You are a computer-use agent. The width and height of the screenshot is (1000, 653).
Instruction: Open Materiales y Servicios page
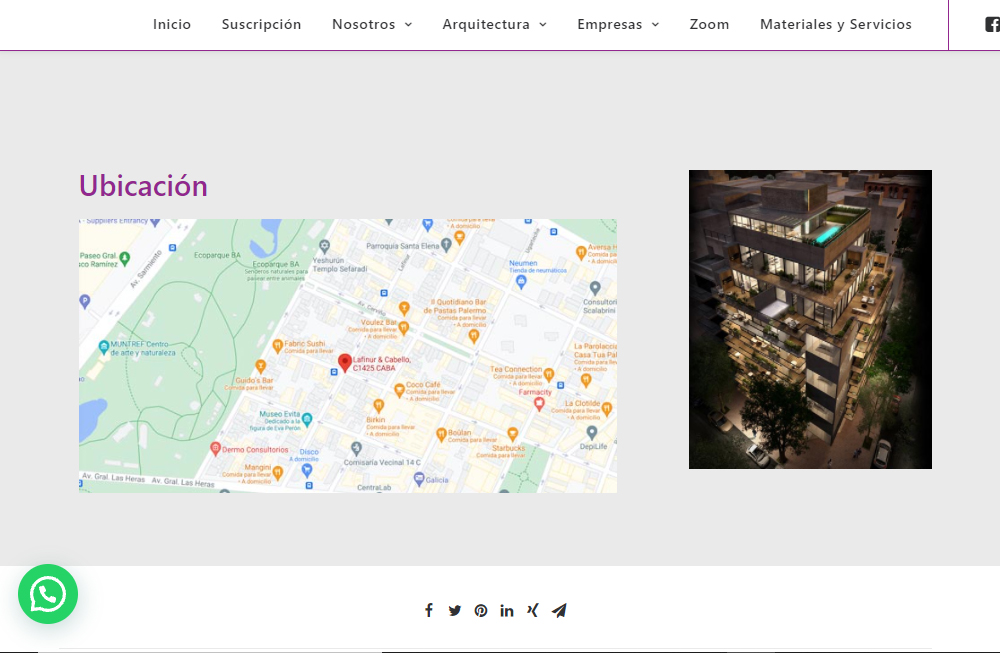tap(835, 24)
